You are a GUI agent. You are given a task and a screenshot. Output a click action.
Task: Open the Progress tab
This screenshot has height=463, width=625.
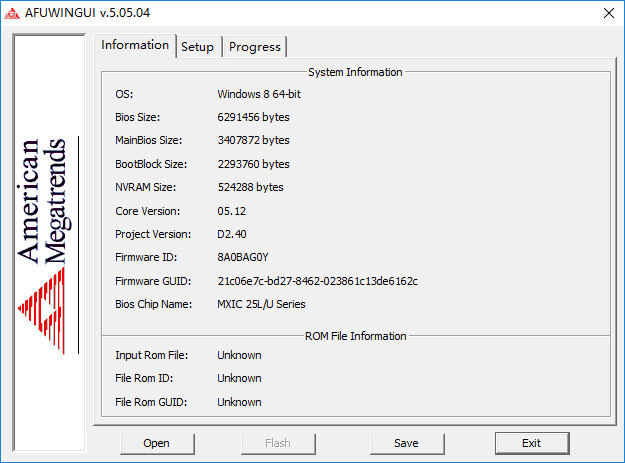[255, 47]
